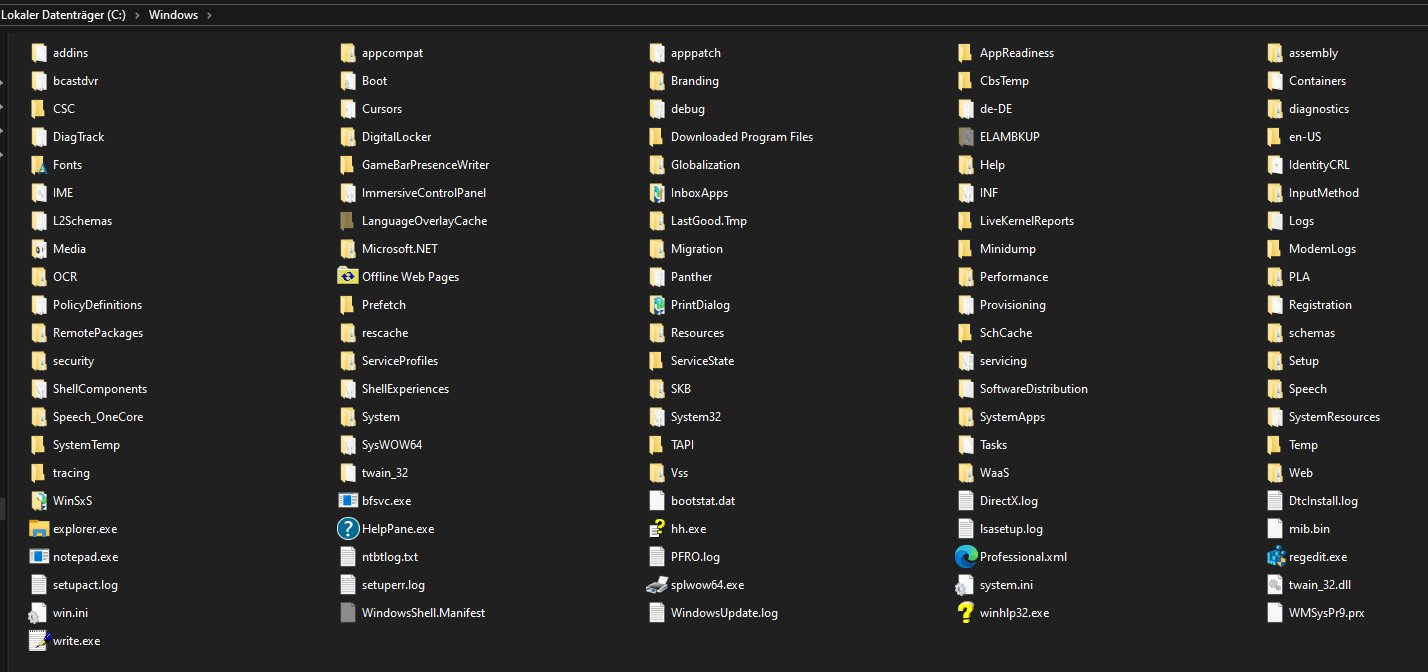Viewport: 1428px width, 672px height.
Task: Select the splwow64.exe printer icon
Action: tap(656, 585)
